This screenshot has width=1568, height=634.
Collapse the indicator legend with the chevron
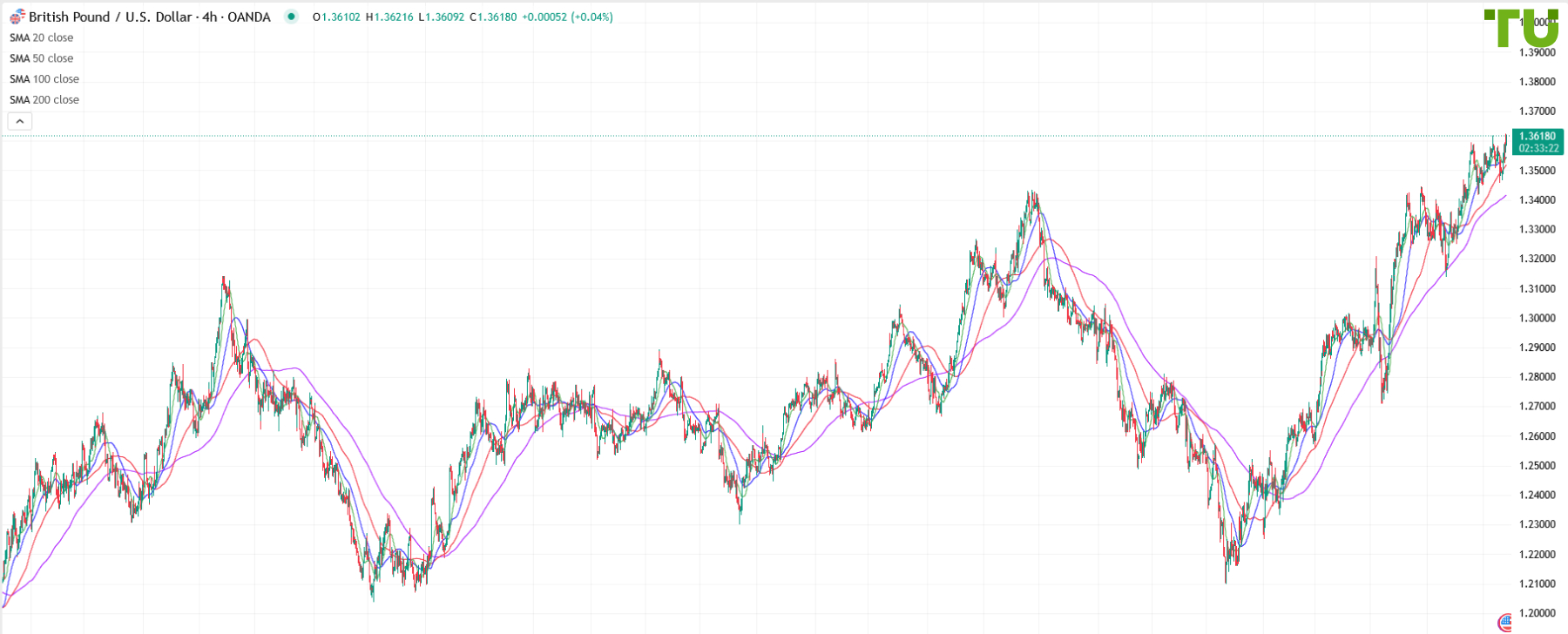[x=20, y=121]
